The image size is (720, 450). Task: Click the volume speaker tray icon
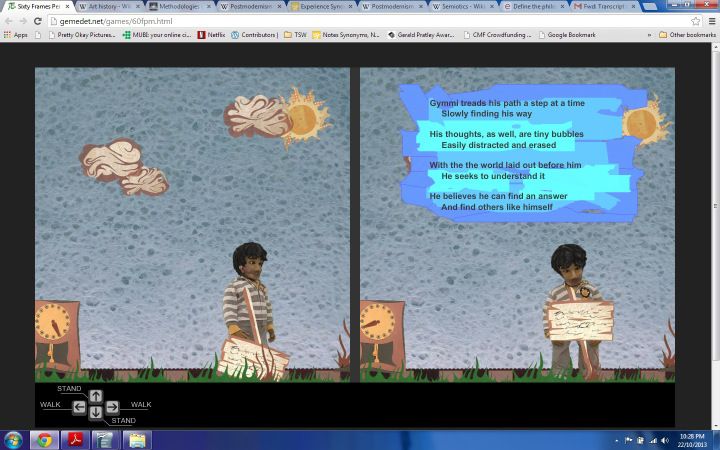click(664, 440)
